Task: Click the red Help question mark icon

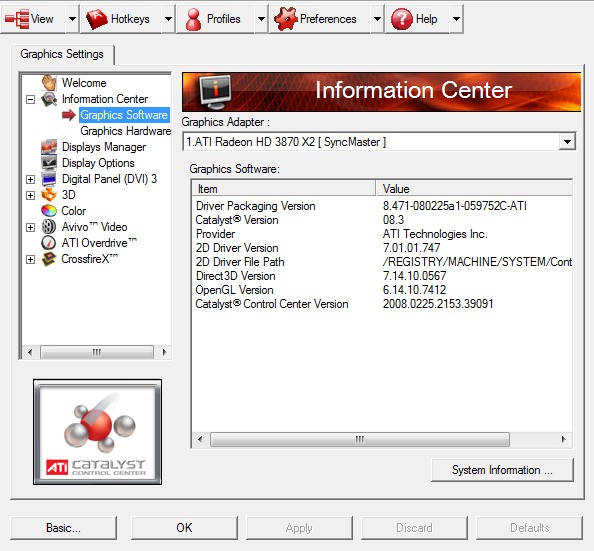Action: coord(402,19)
